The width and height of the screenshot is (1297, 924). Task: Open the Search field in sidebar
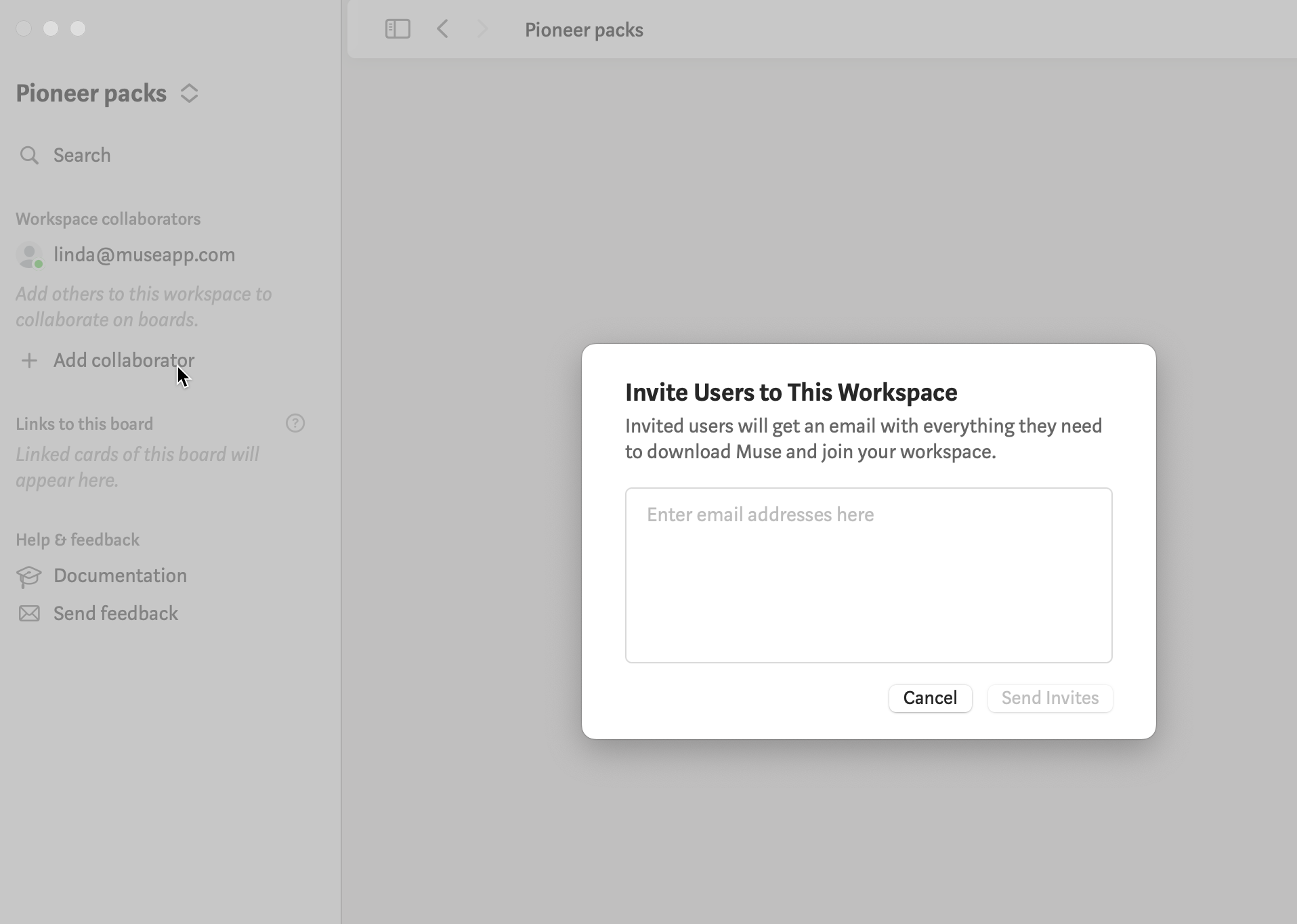point(82,156)
